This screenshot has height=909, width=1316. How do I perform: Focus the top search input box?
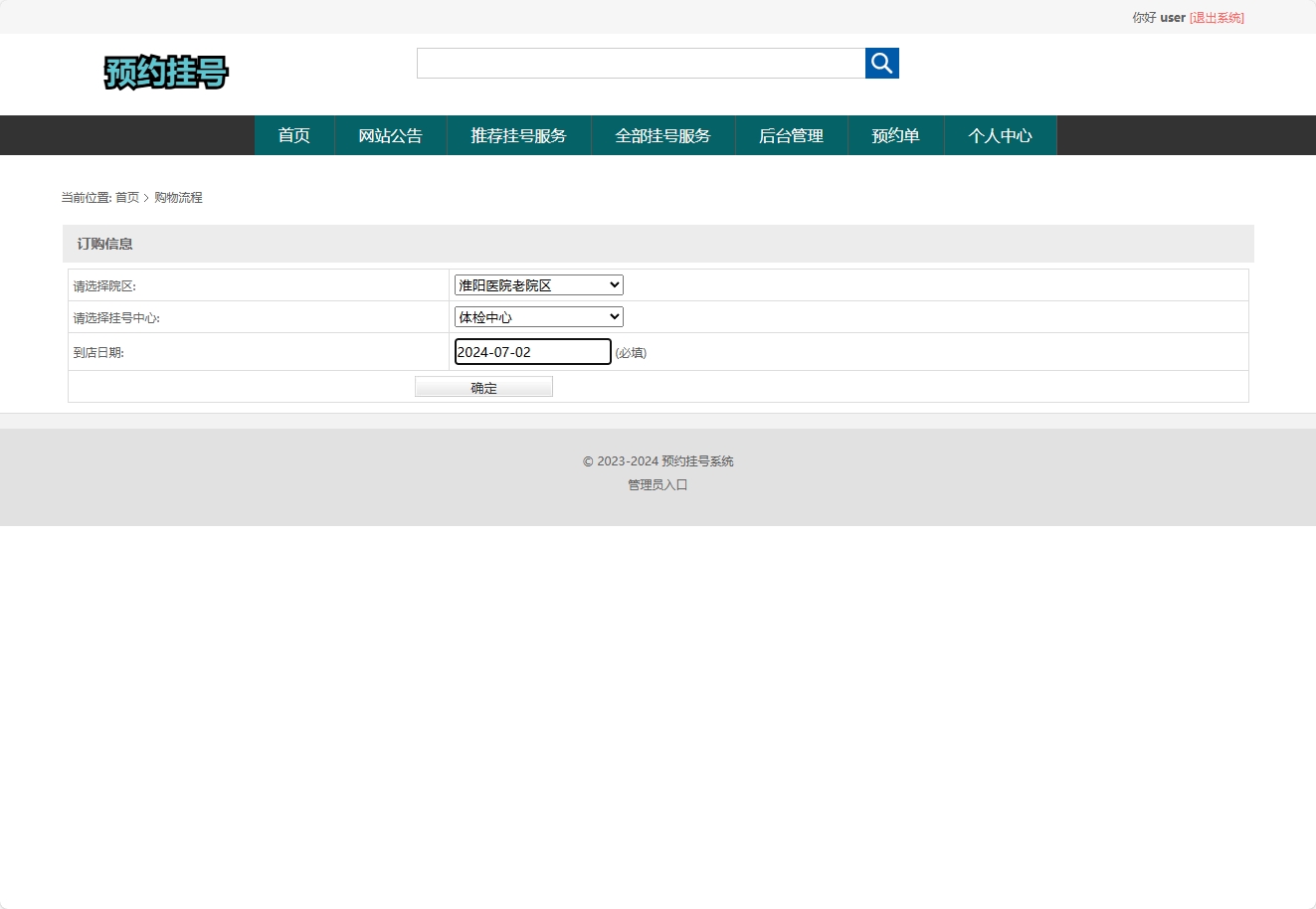click(x=641, y=63)
